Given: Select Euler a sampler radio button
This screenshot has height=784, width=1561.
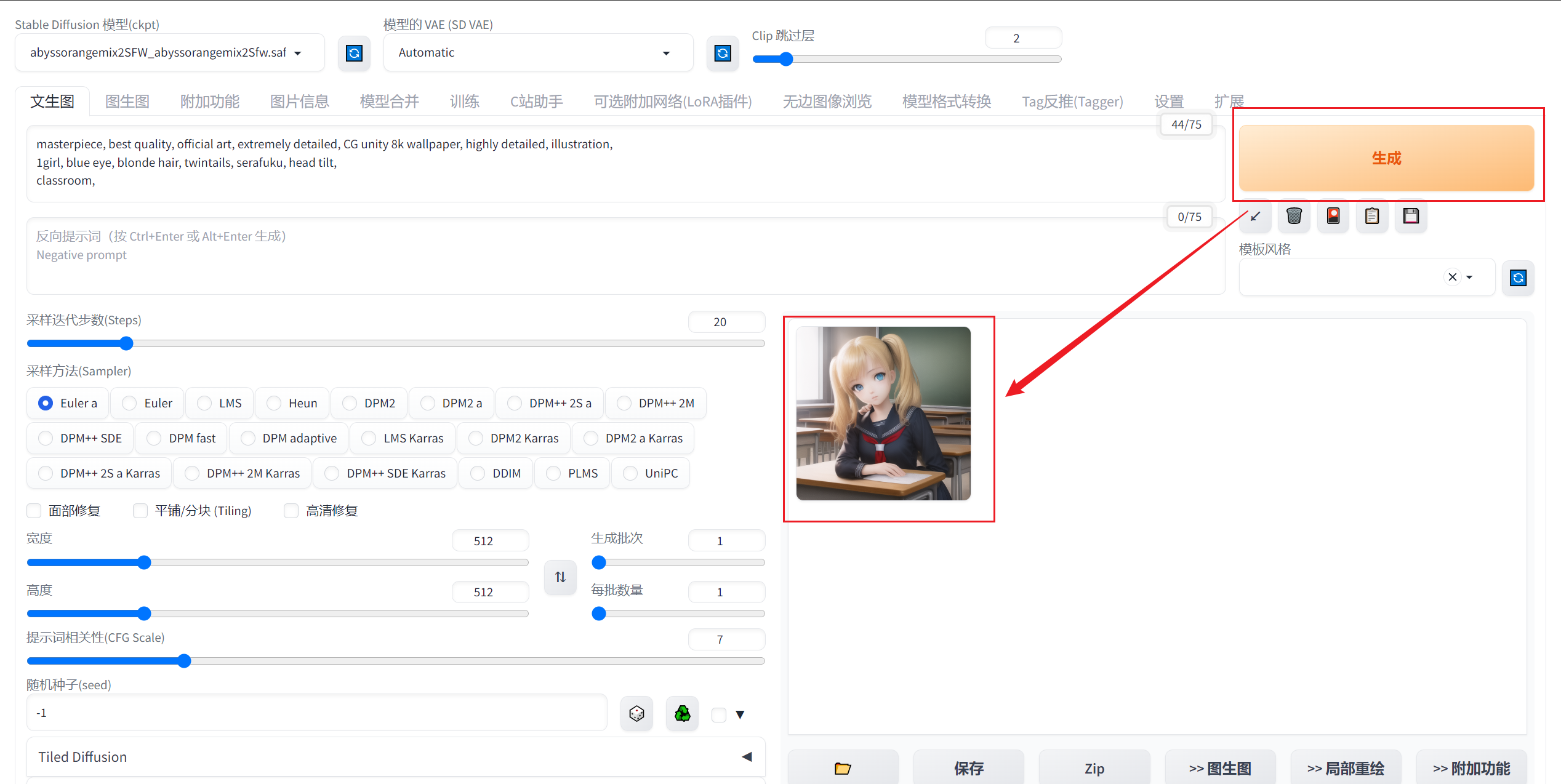Looking at the screenshot, I should pyautogui.click(x=46, y=403).
